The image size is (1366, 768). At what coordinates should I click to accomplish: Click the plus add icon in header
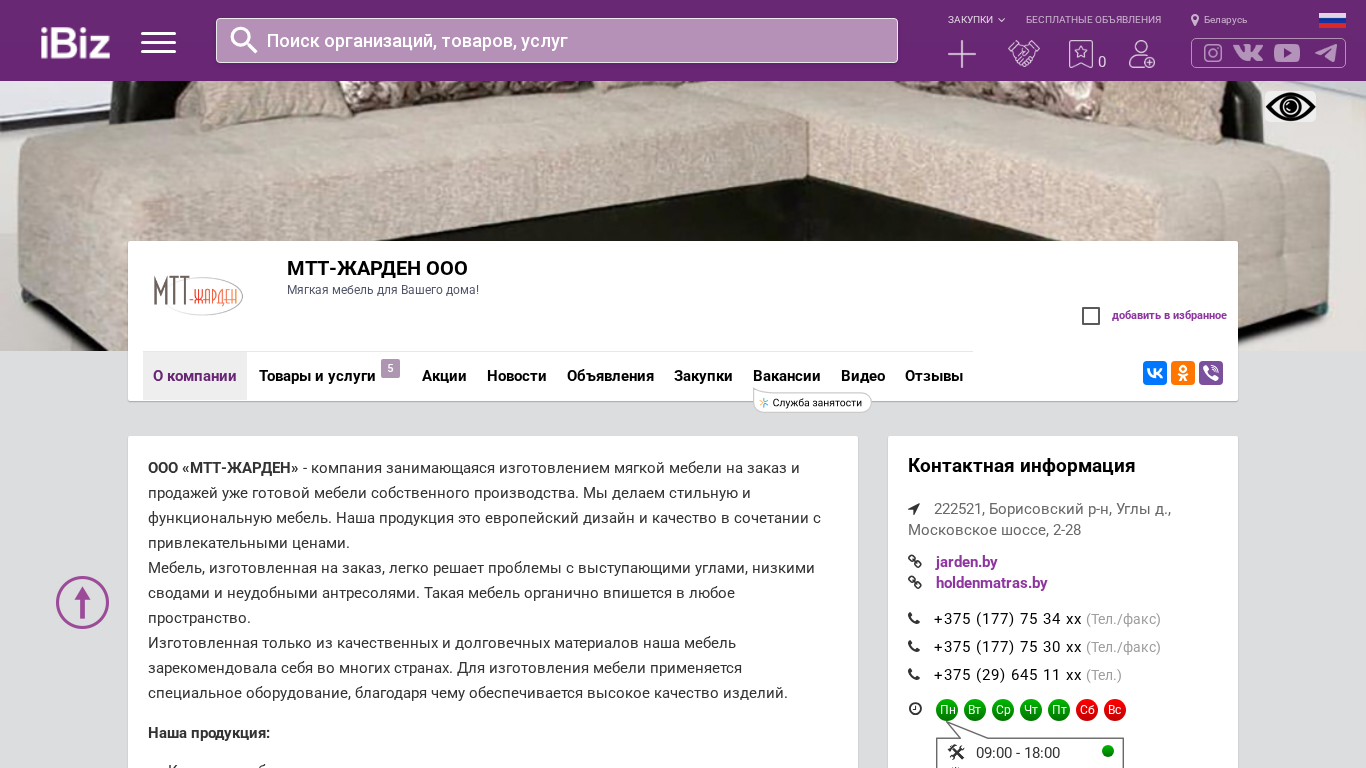(x=962, y=54)
